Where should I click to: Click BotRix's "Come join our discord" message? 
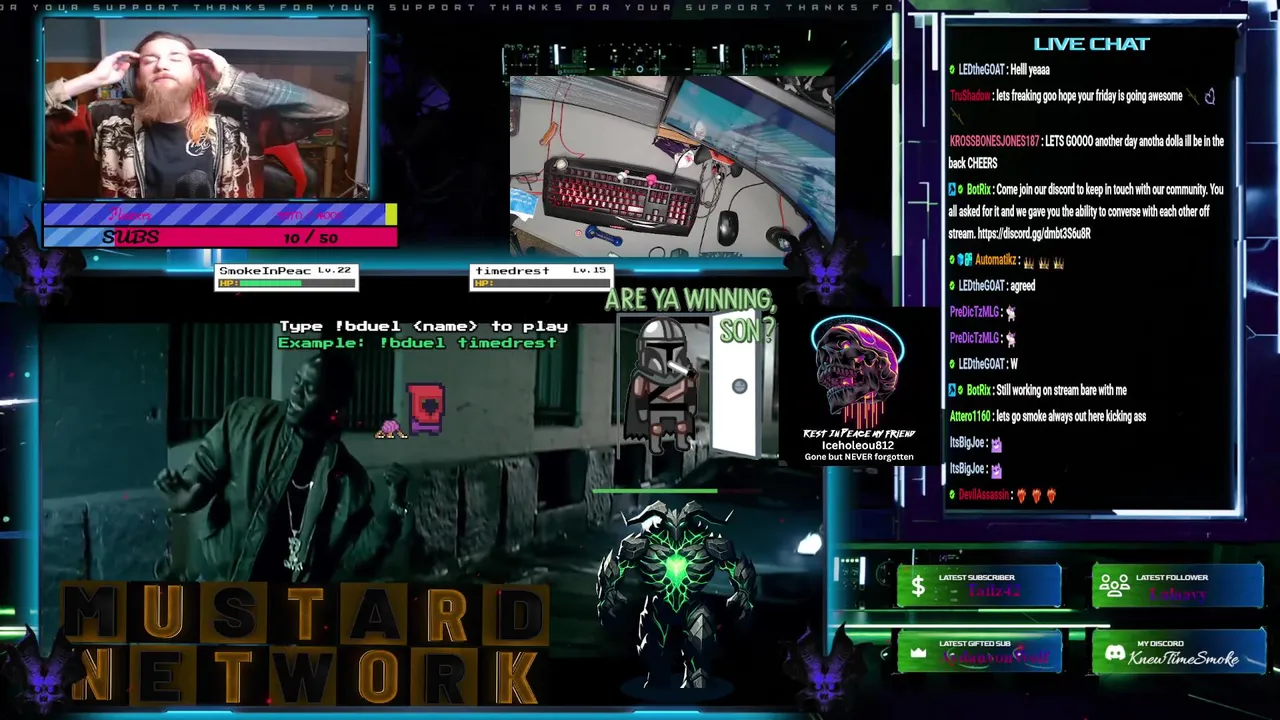pyautogui.click(x=1086, y=211)
